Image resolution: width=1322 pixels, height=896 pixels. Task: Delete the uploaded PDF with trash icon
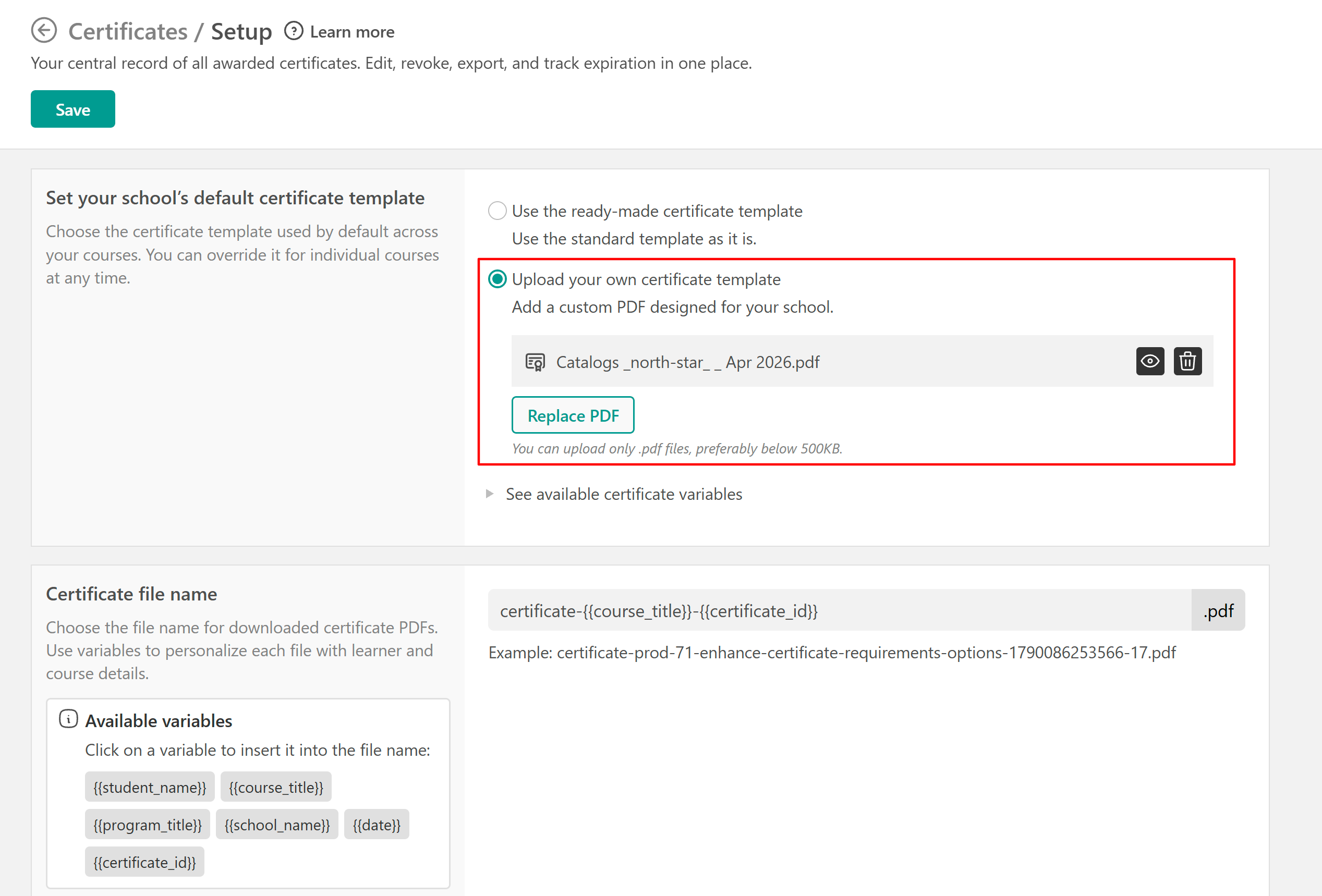[x=1187, y=361]
